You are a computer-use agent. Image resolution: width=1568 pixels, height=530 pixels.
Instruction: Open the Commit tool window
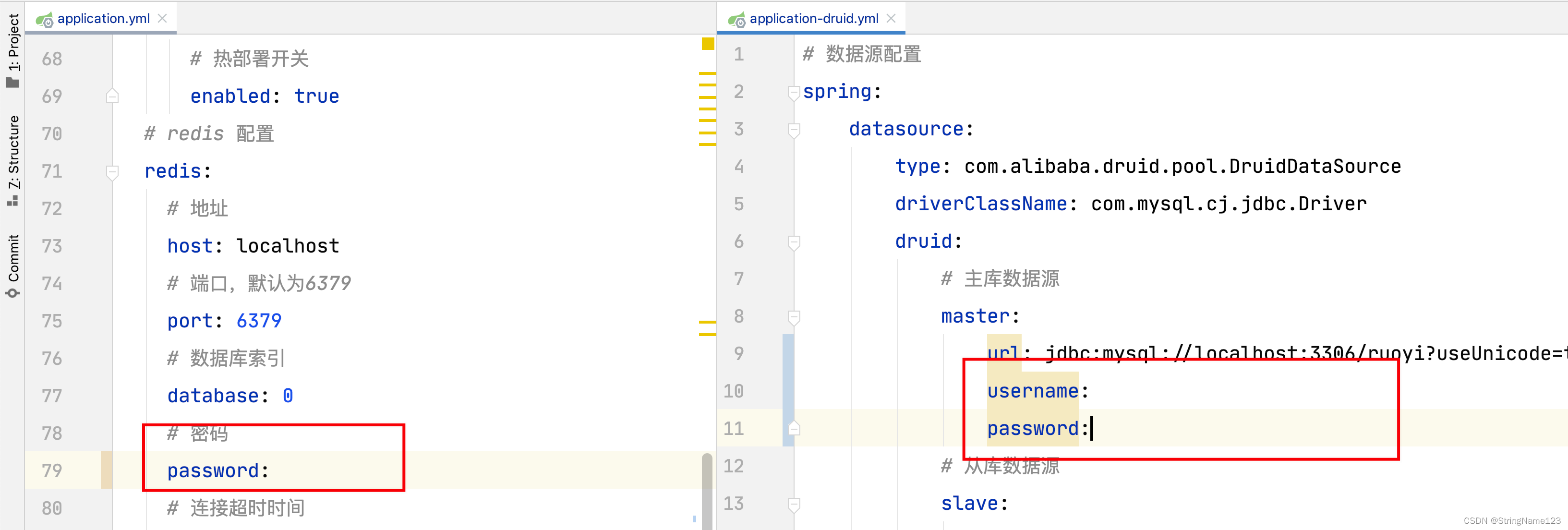[x=13, y=265]
